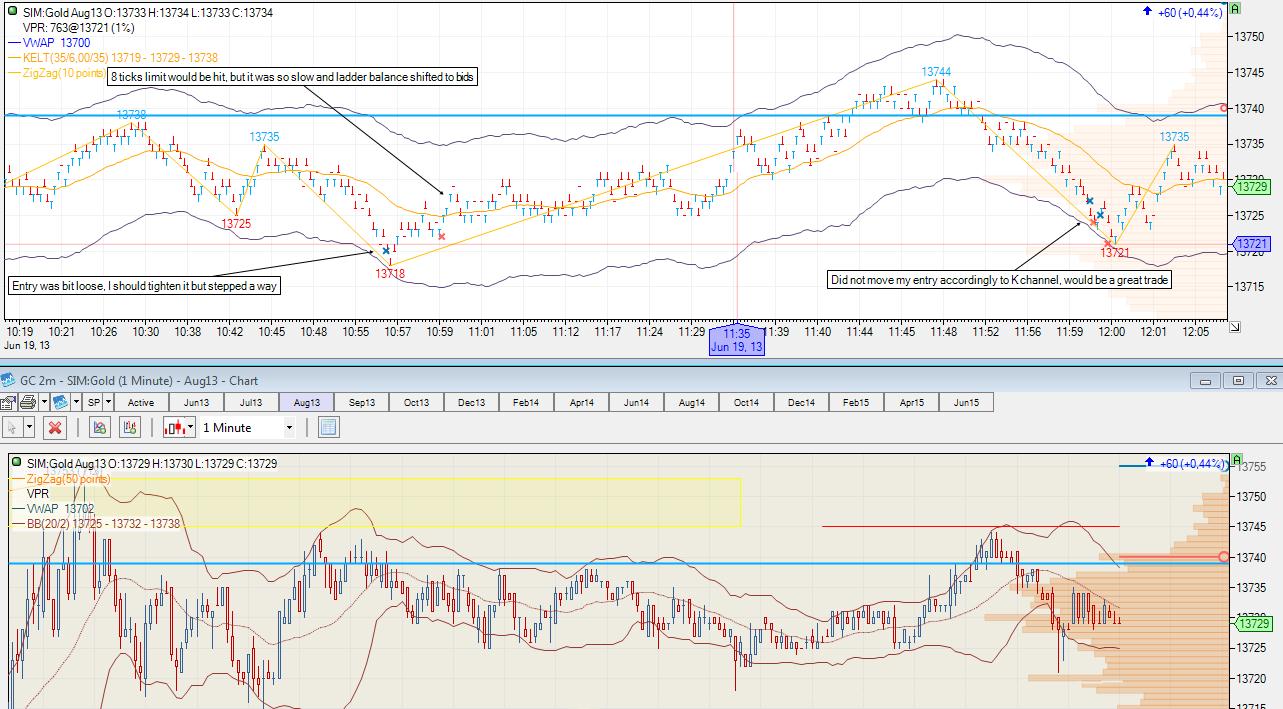Screen dimensions: 1283x709
Task: Click the red X delete icon
Action: pos(55,427)
